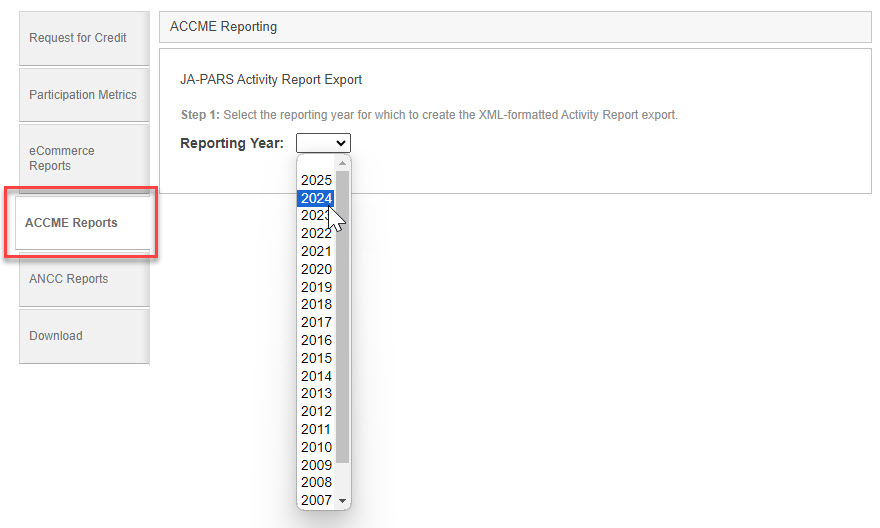880x528 pixels.
Task: Select the ACCME Reports tab
Action: 82,223
